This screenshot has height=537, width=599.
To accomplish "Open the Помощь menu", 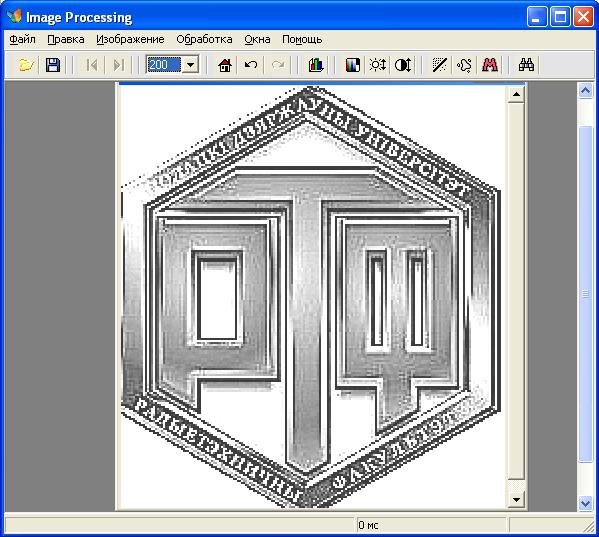I will point(302,39).
